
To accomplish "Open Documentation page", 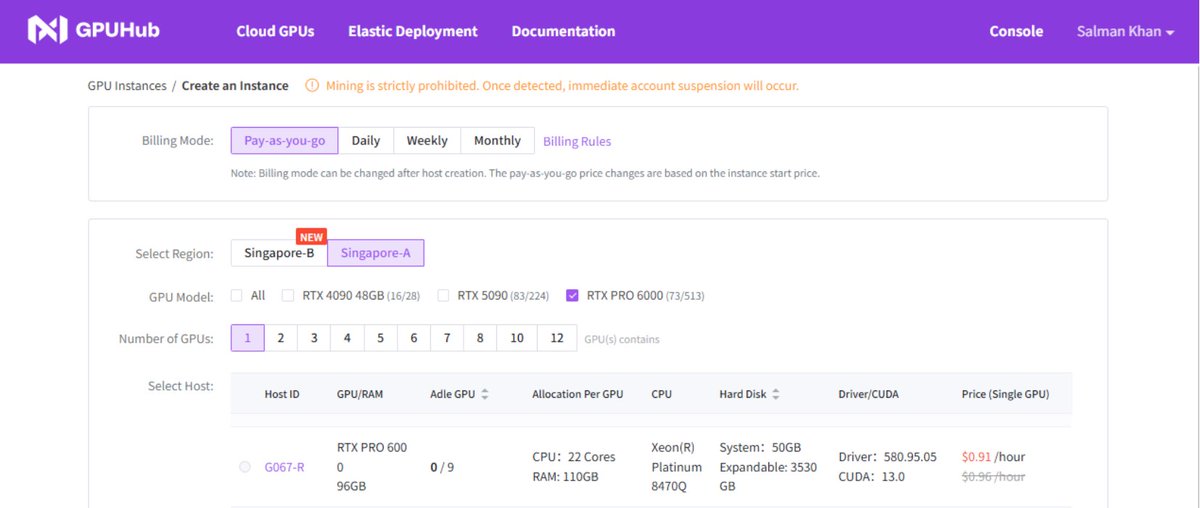I will 563,31.
